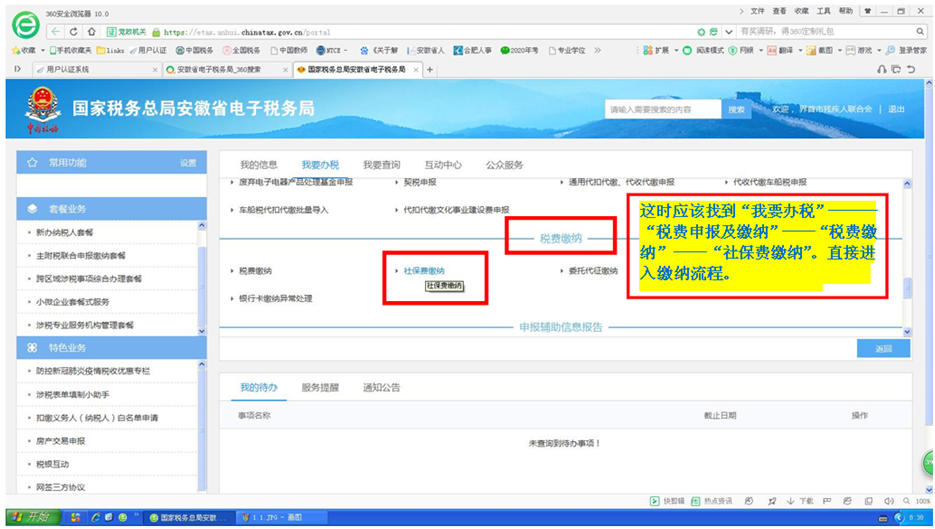This screenshot has height=529, width=935.
Task: Switch to the 通知公告 tab
Action: [382, 388]
